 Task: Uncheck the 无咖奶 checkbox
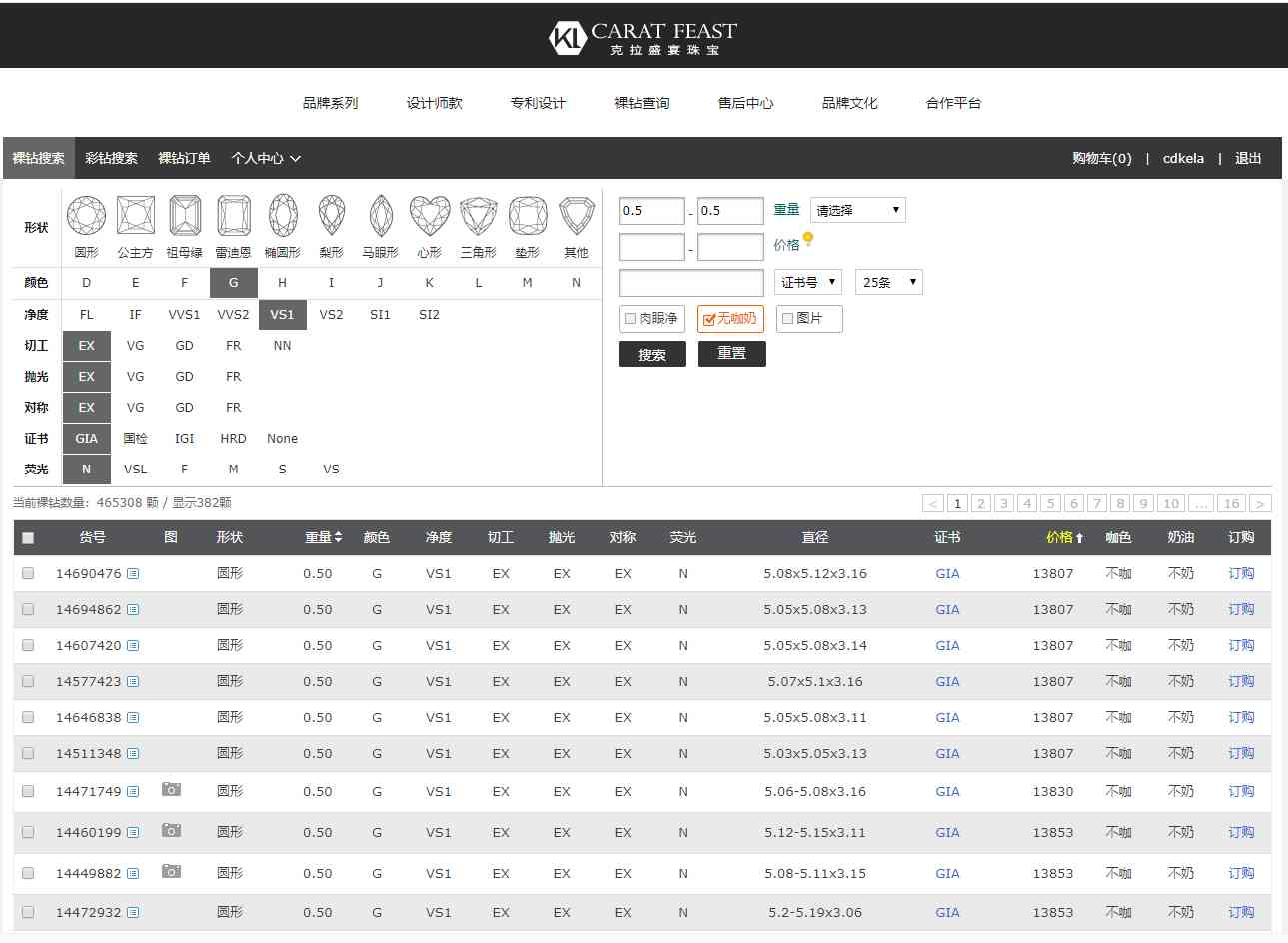pyautogui.click(x=709, y=320)
